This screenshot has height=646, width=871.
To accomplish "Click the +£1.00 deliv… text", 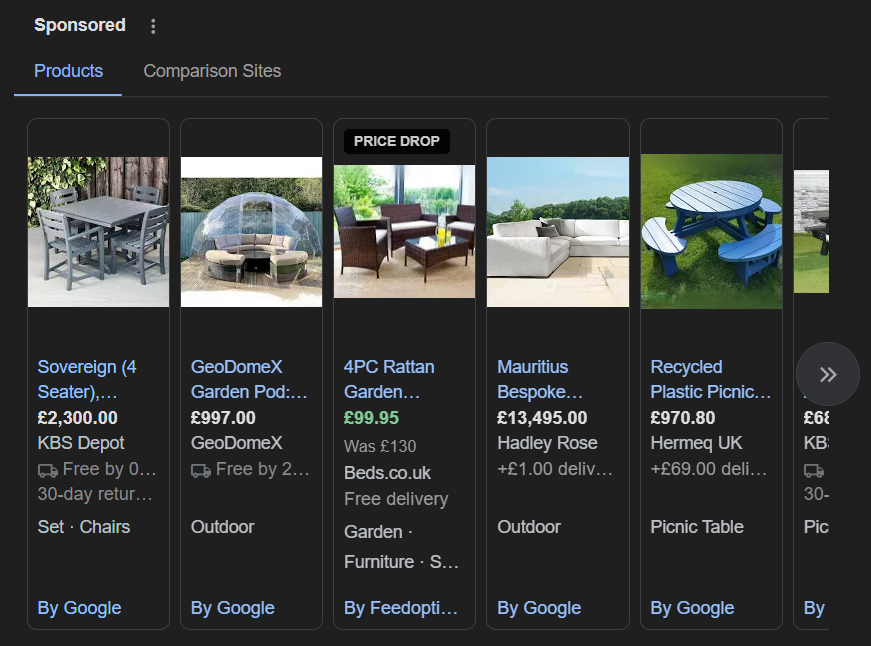I will (x=555, y=469).
